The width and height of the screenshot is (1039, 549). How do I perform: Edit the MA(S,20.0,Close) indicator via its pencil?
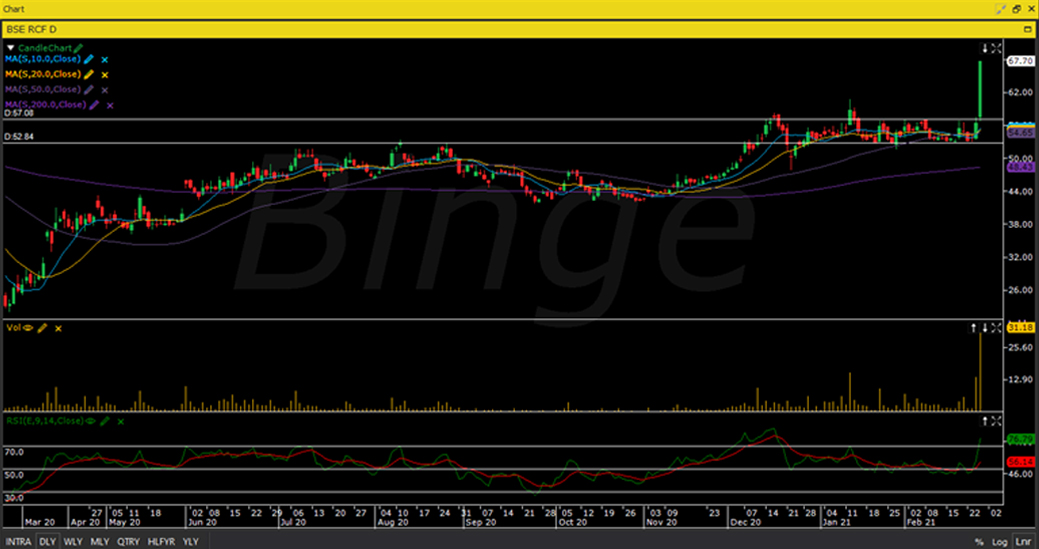(89, 75)
